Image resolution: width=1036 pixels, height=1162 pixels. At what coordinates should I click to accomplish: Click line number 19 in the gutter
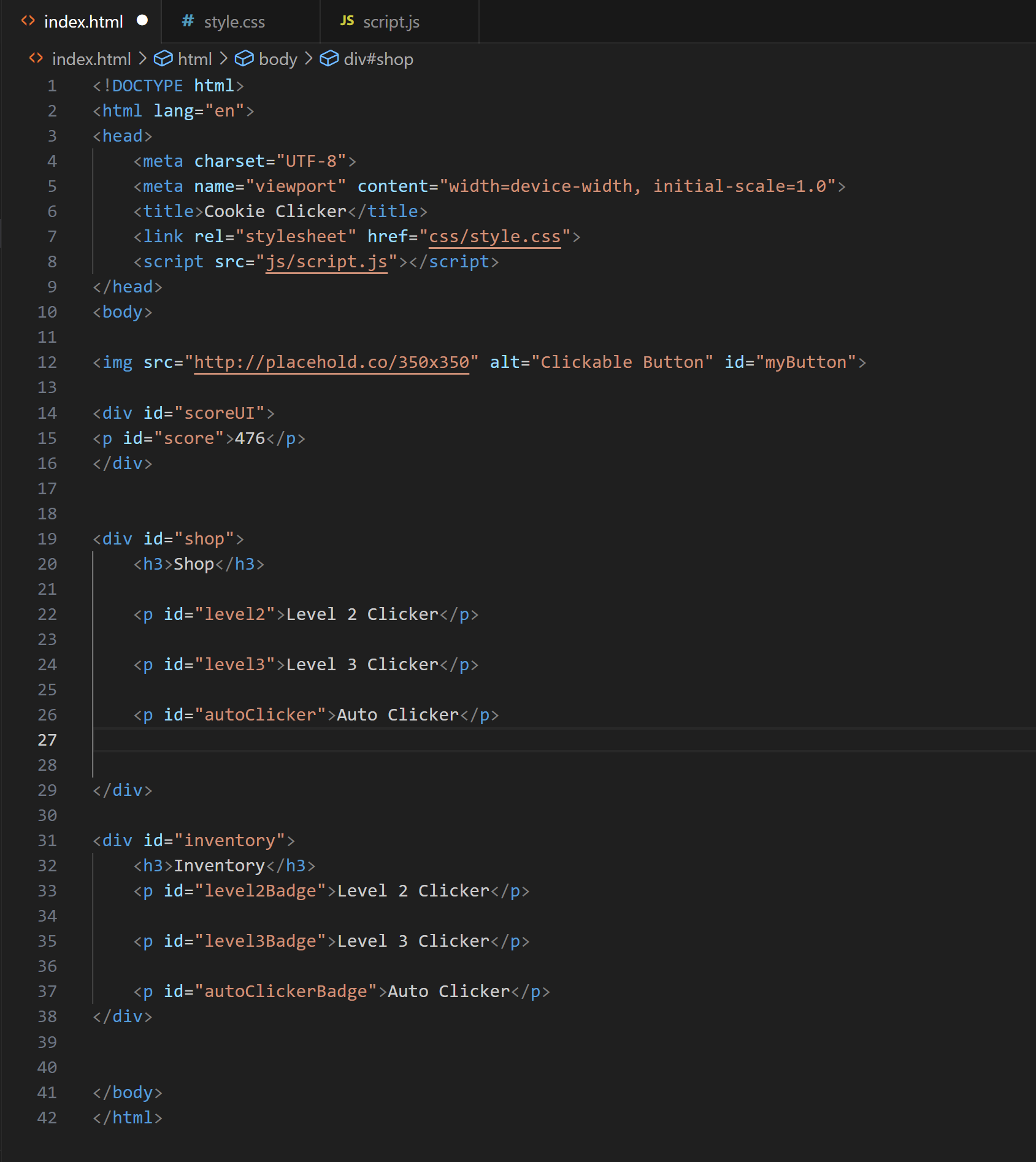[47, 539]
